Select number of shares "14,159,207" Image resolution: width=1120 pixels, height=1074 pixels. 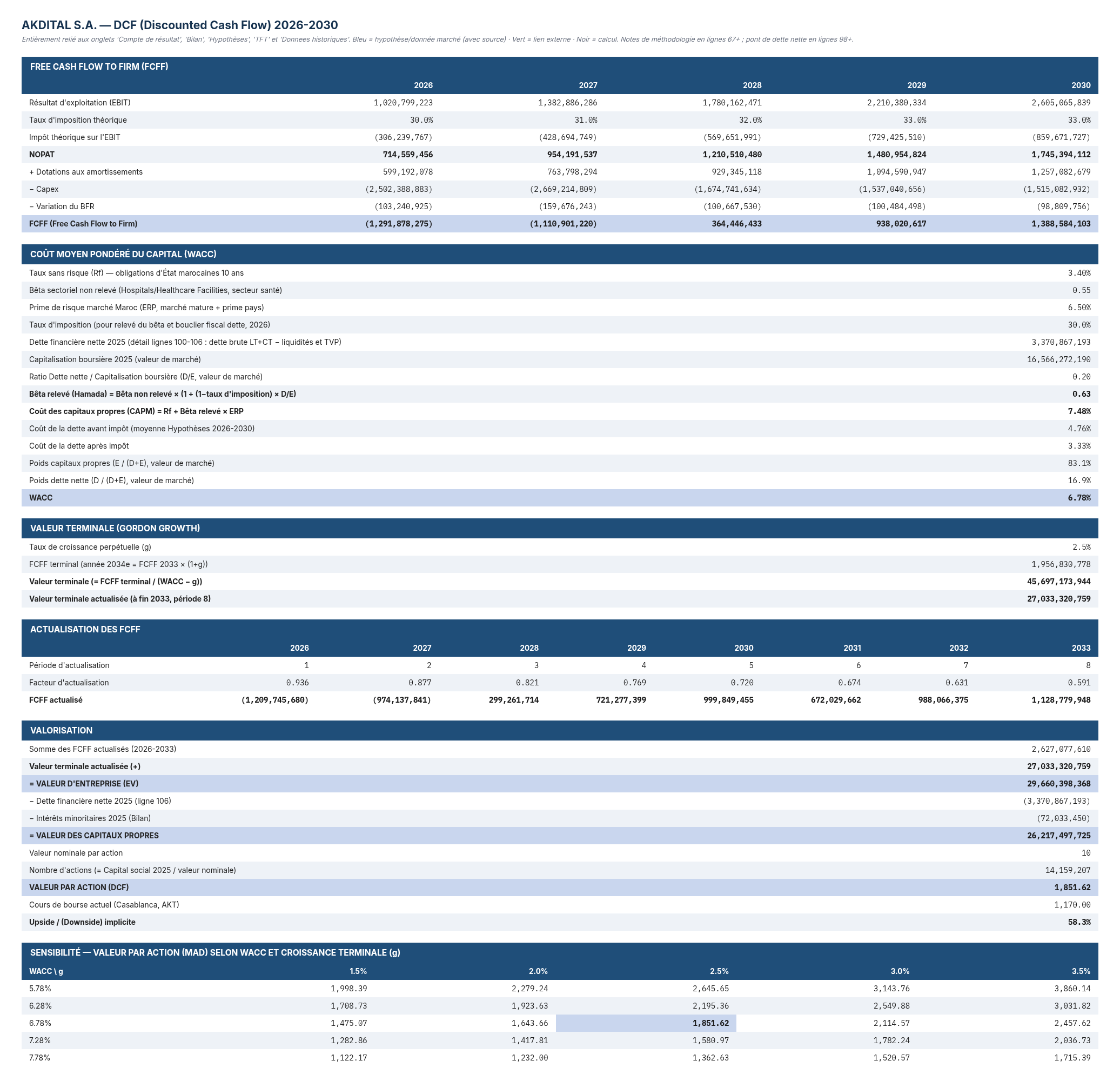pos(1068,871)
